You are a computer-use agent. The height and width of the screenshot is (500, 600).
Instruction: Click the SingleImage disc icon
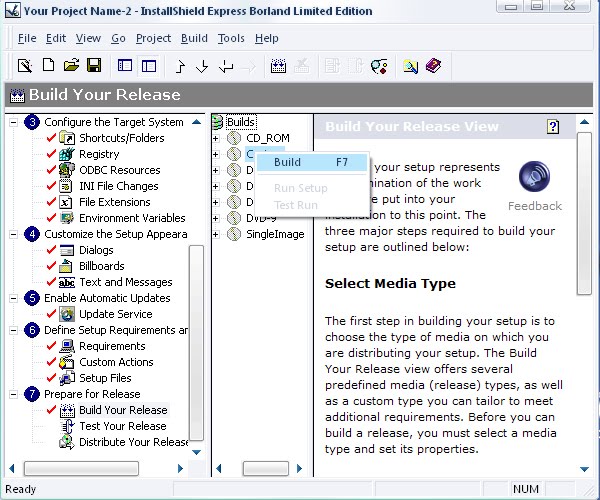233,234
